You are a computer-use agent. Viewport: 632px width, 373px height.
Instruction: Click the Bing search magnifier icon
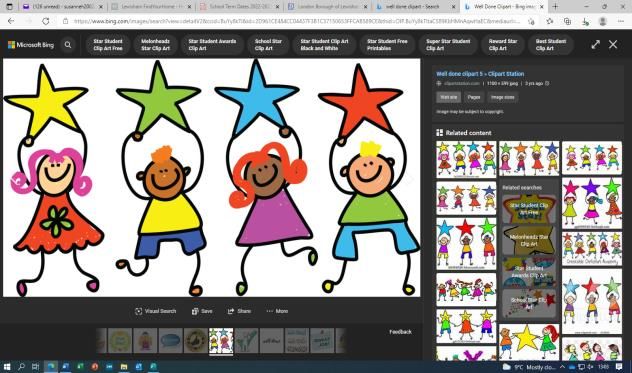click(x=68, y=45)
